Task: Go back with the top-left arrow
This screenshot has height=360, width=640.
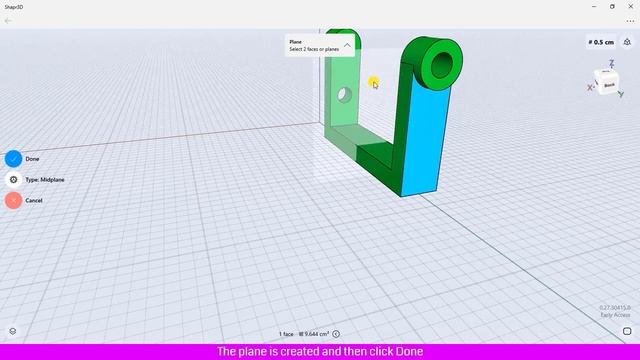Action: coord(8,21)
